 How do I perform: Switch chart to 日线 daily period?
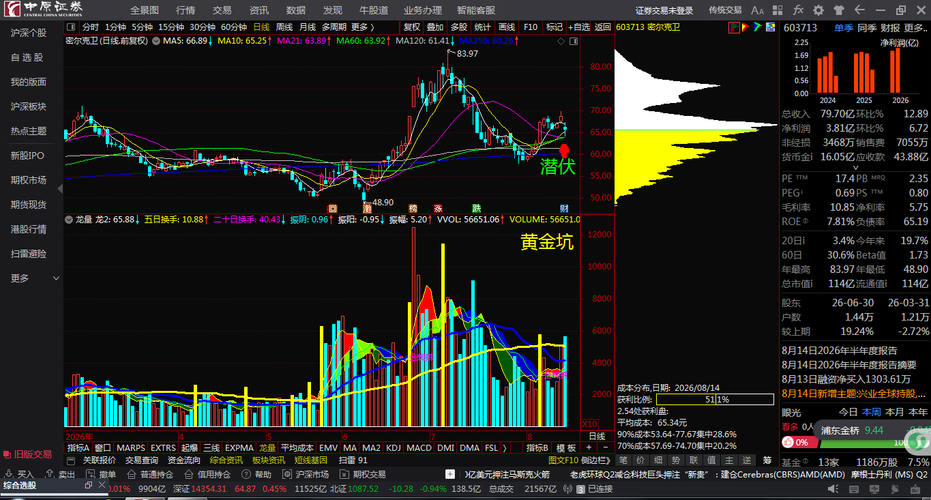(261, 27)
